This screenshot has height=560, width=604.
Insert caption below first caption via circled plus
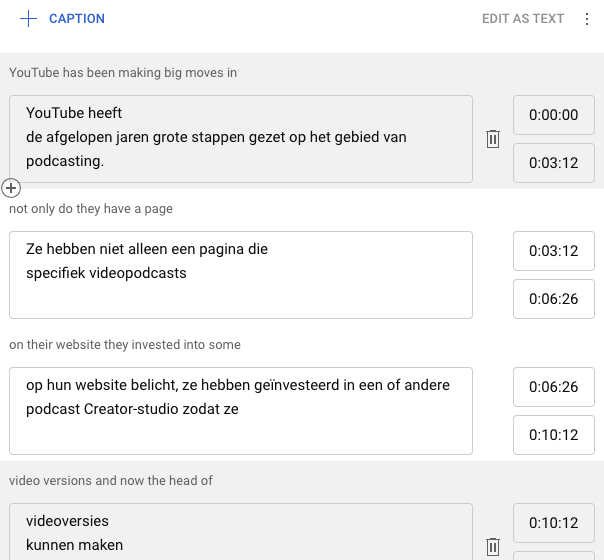click(11, 188)
